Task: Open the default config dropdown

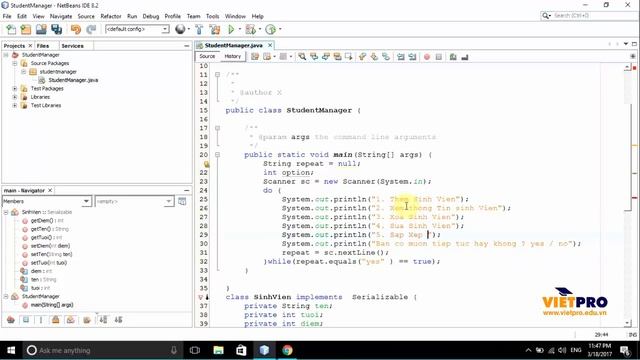Action: (165, 29)
